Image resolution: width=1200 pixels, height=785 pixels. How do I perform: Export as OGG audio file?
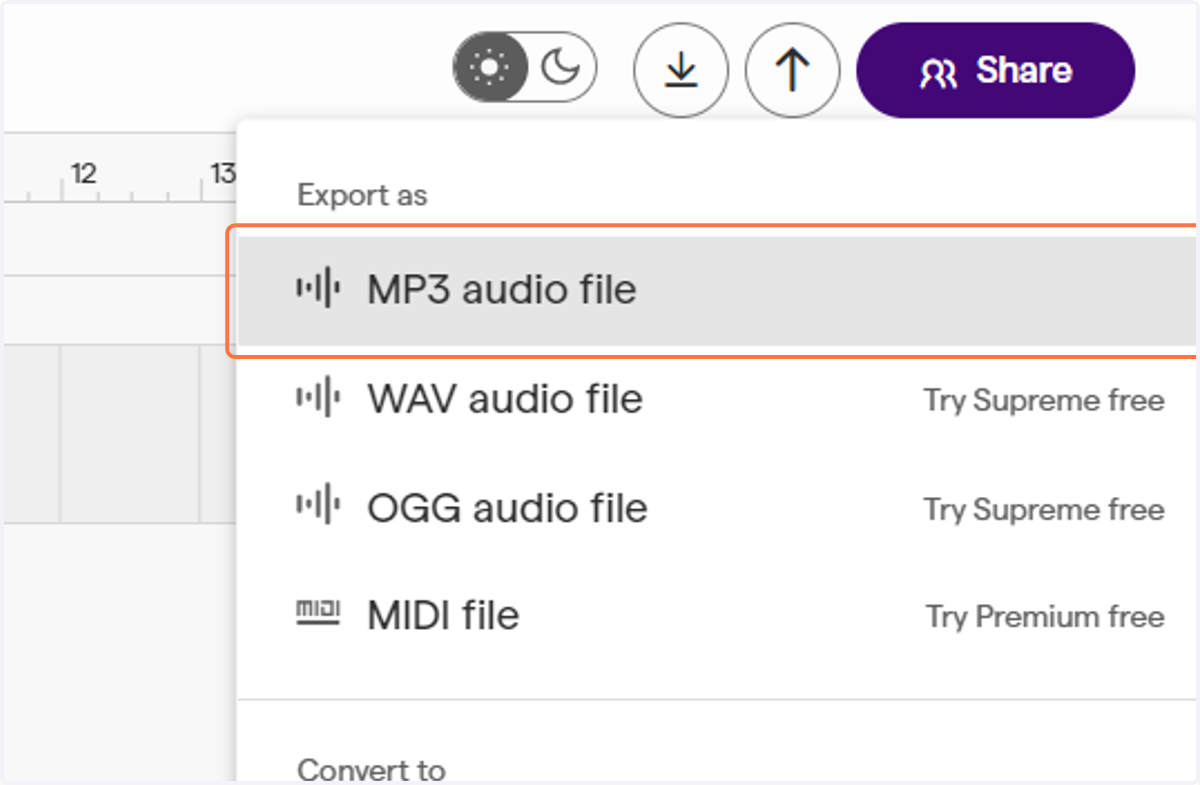coord(718,508)
